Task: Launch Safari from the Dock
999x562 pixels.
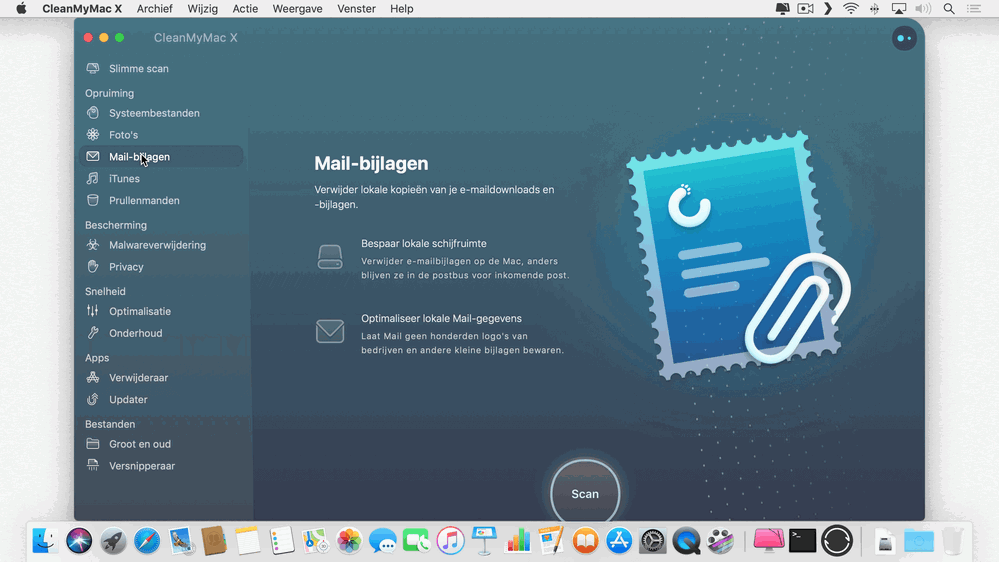Action: click(147, 541)
